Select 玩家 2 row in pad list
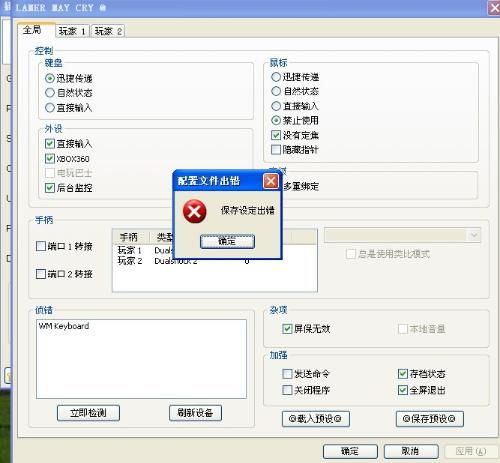The height and width of the screenshot is (463, 500). tap(215, 261)
